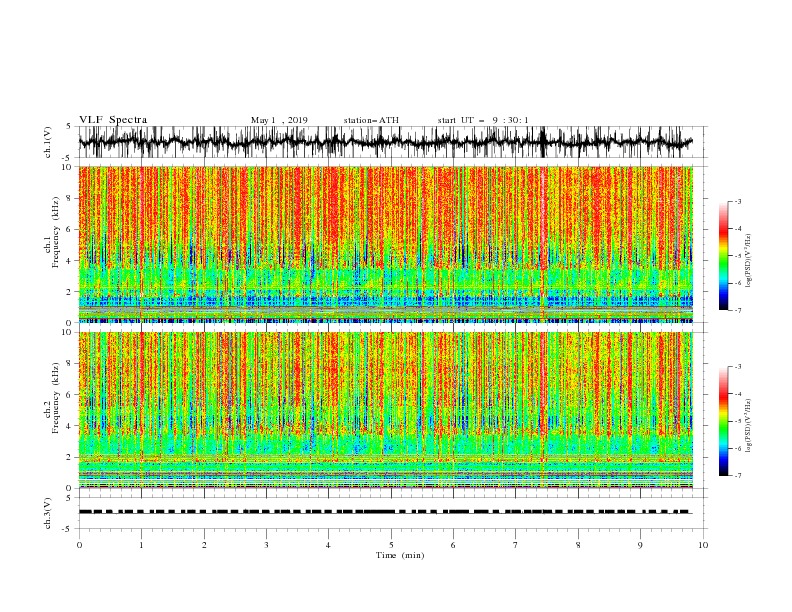Viewport: 792px width, 612px height.
Task: Click the date 'May 1, 2019'
Action: point(279,120)
